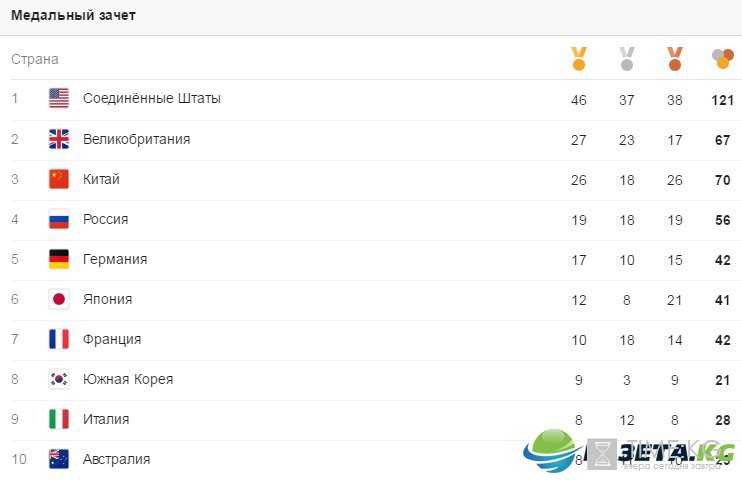This screenshot has width=742, height=480.
Task: Click the Germany flag icon
Action: (x=59, y=259)
